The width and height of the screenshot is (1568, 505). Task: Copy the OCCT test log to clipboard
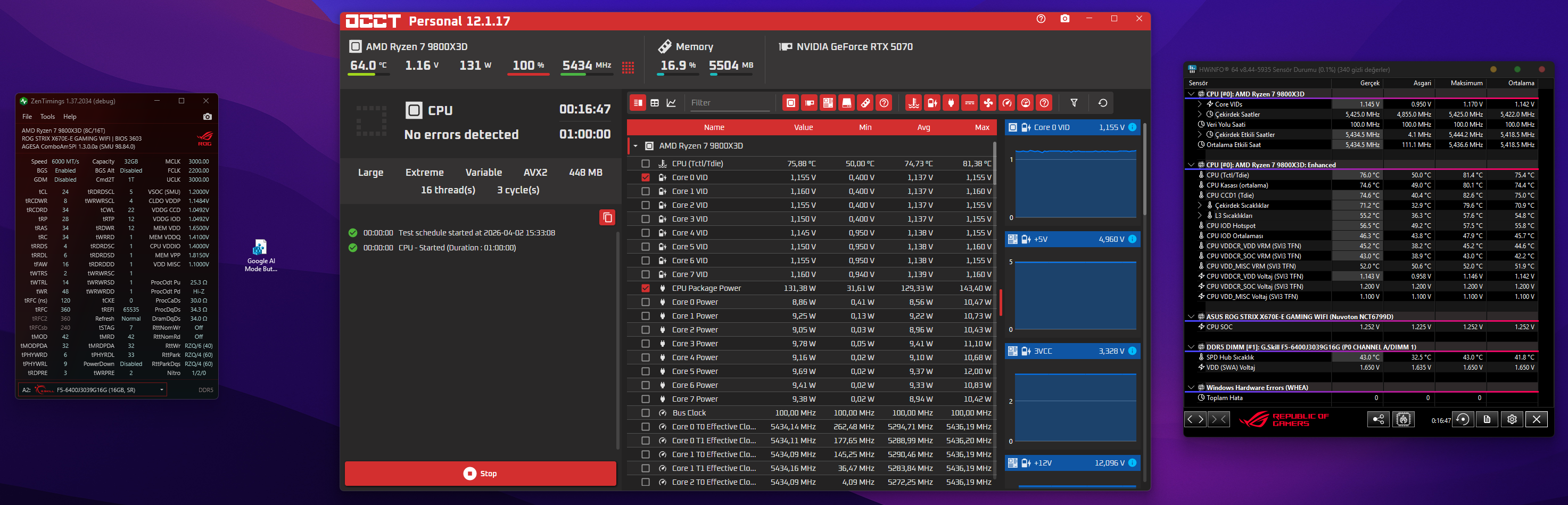[x=607, y=217]
